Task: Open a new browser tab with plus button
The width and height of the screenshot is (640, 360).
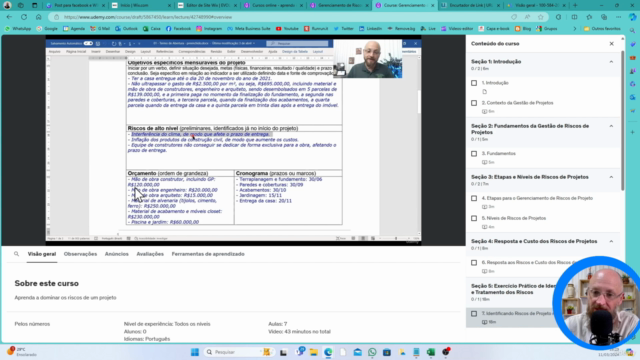Action: (x=575, y=5)
